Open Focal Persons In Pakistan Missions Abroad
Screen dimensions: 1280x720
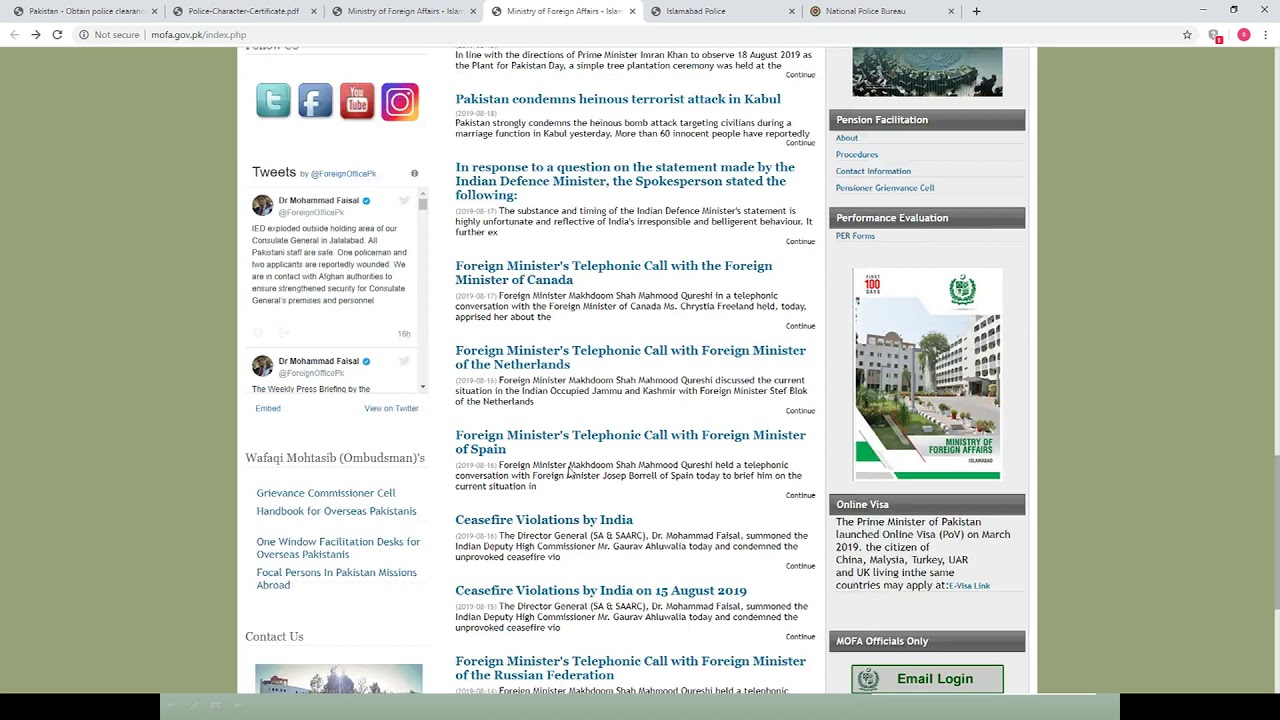coord(336,579)
